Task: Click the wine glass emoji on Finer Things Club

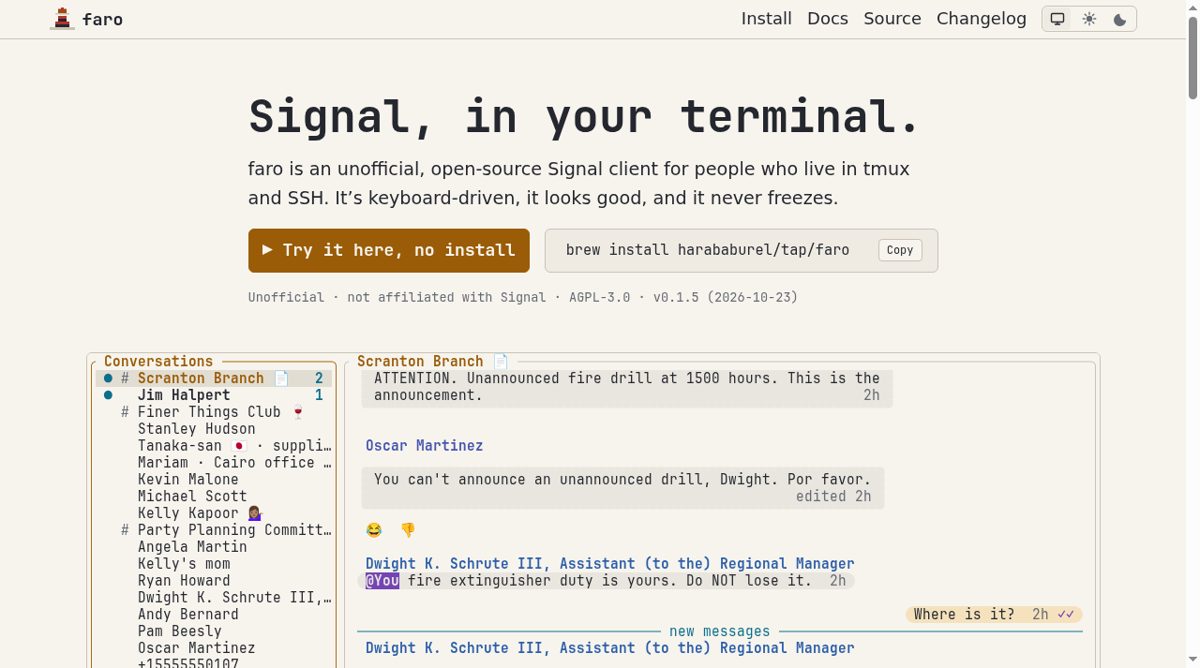Action: pos(297,412)
